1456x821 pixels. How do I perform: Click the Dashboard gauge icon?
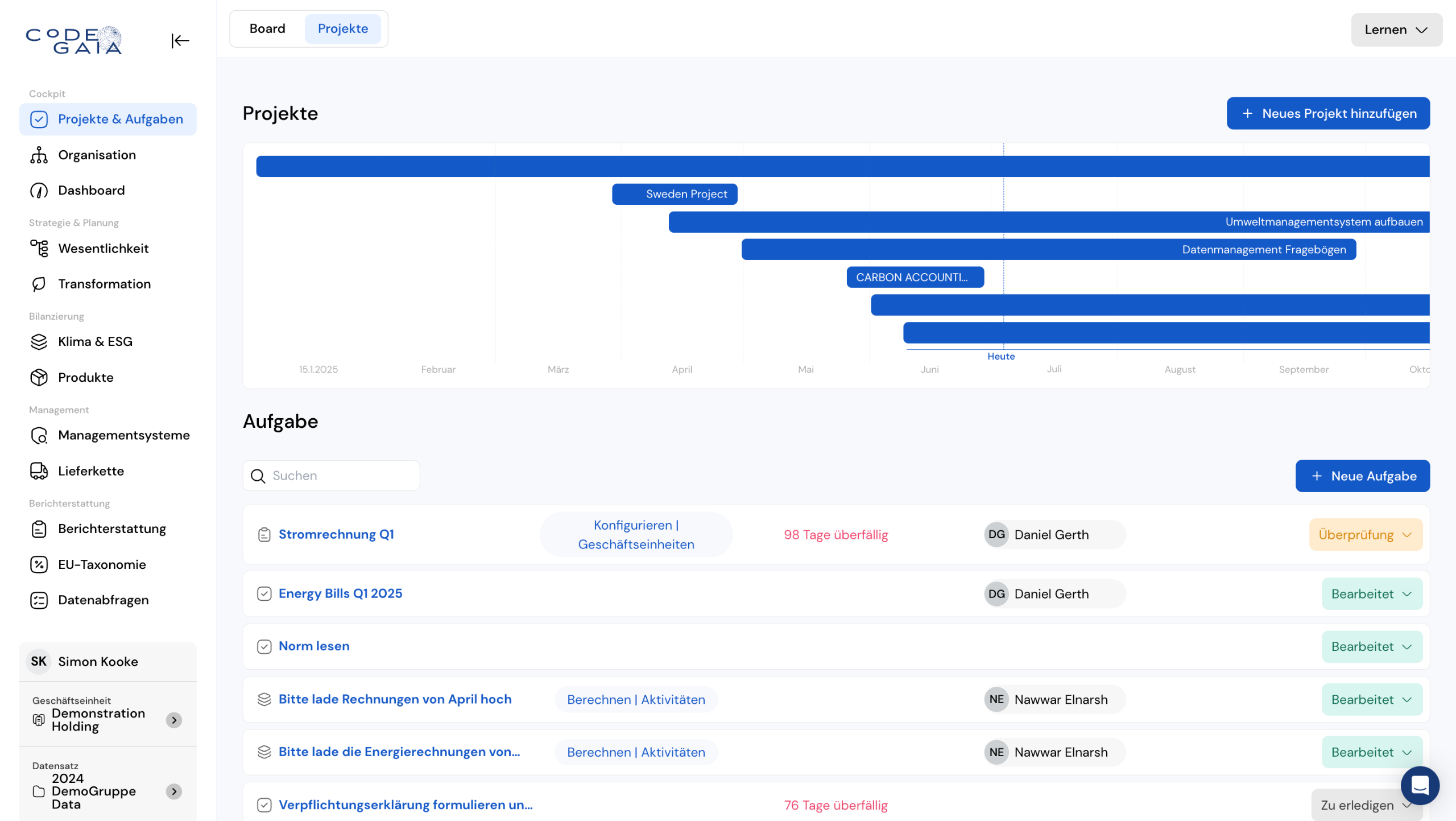click(39, 190)
